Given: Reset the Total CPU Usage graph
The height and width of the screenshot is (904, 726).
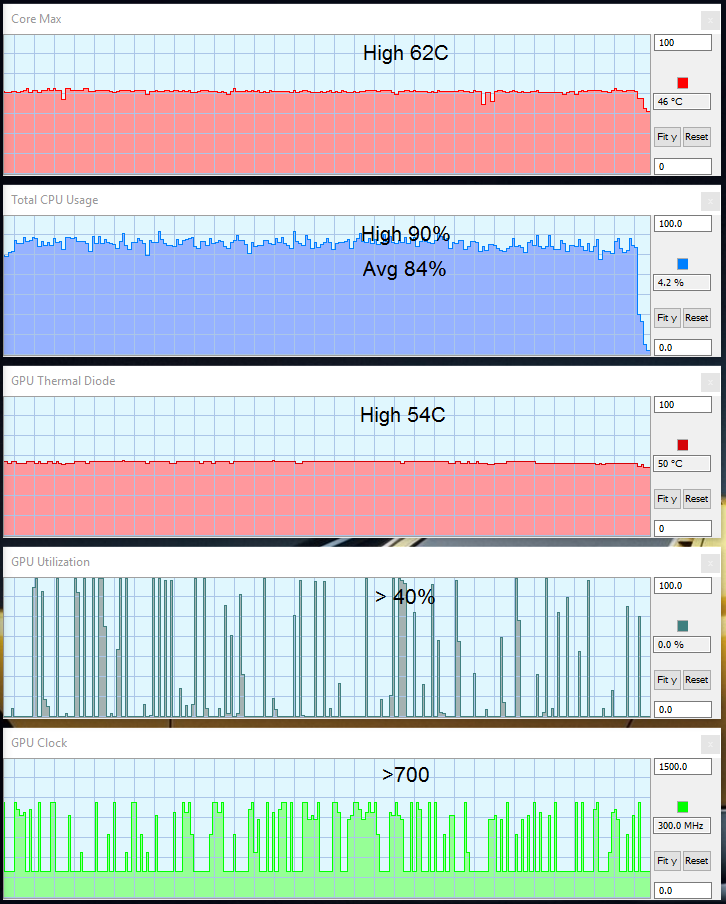Looking at the screenshot, I should [x=697, y=318].
